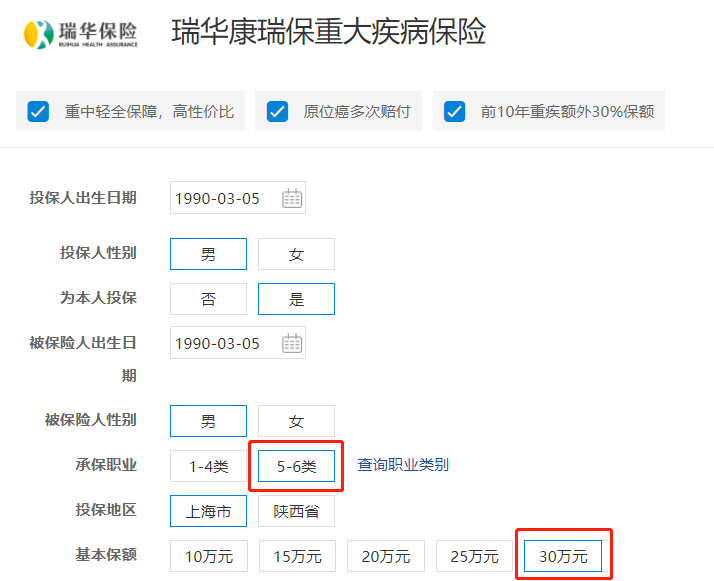Select 上海市 as 投保地区
Screen dimensions: 714x581
click(x=209, y=511)
